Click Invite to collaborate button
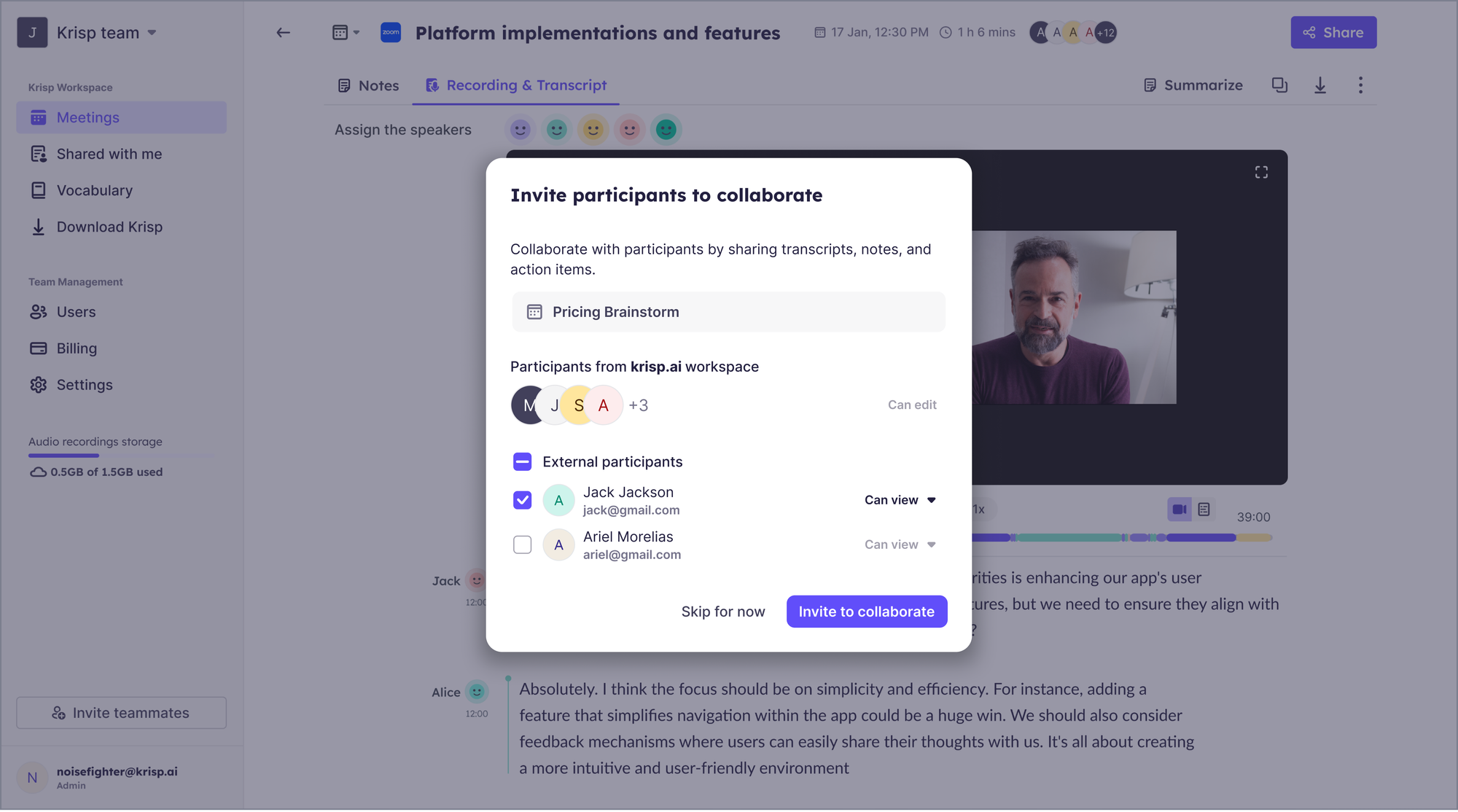 tap(867, 612)
